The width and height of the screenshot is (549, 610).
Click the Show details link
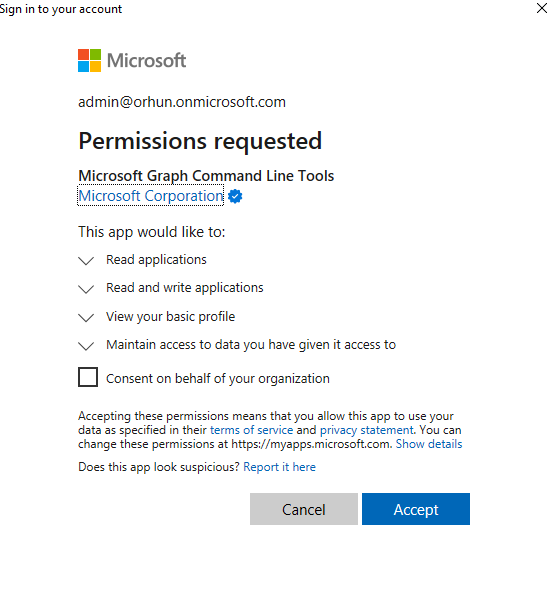429,444
